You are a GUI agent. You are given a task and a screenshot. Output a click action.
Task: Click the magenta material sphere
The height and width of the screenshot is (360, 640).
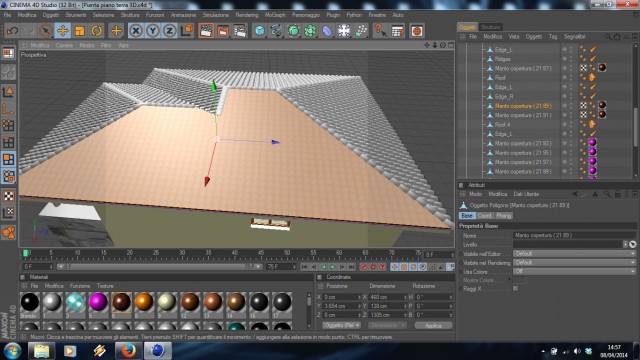point(98,302)
